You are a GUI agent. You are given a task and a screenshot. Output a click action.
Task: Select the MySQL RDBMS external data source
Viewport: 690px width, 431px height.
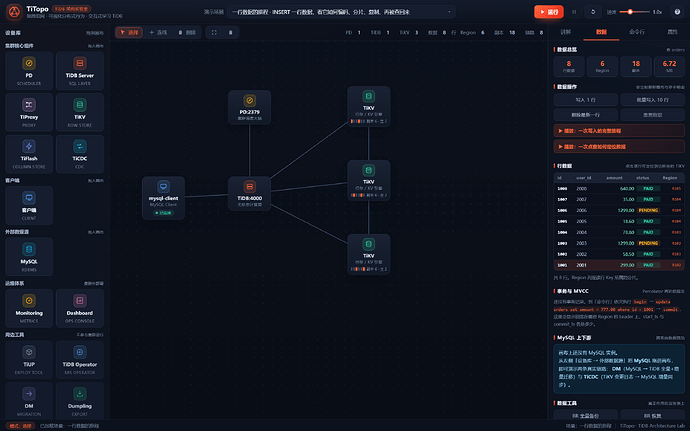click(x=29, y=257)
